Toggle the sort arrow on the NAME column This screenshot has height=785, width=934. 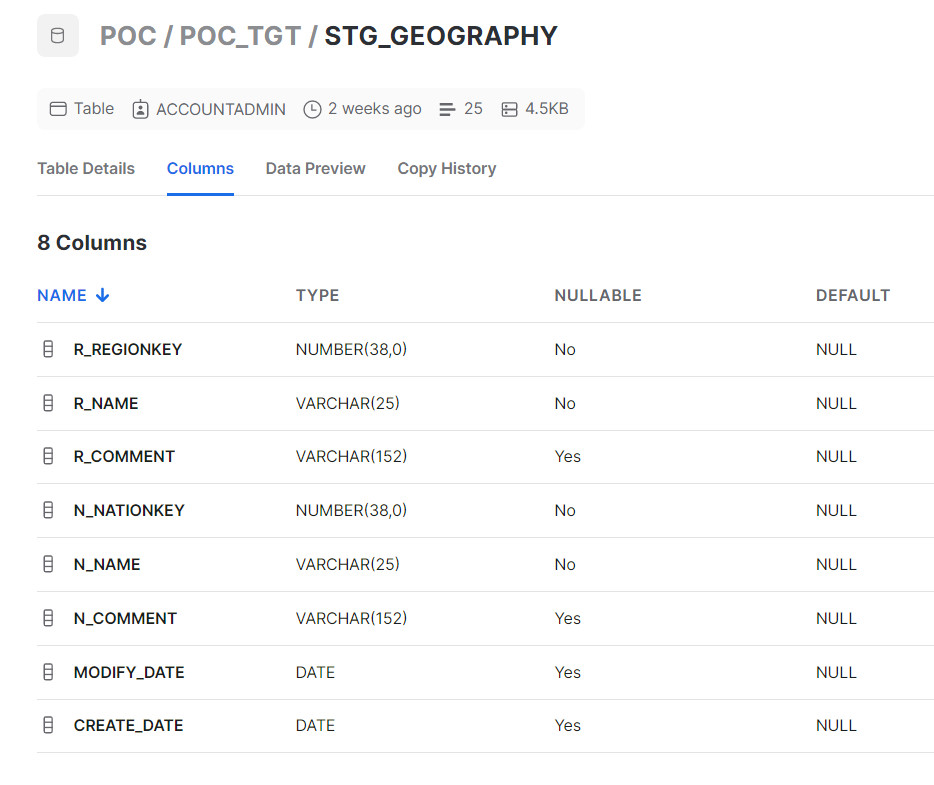pos(102,295)
